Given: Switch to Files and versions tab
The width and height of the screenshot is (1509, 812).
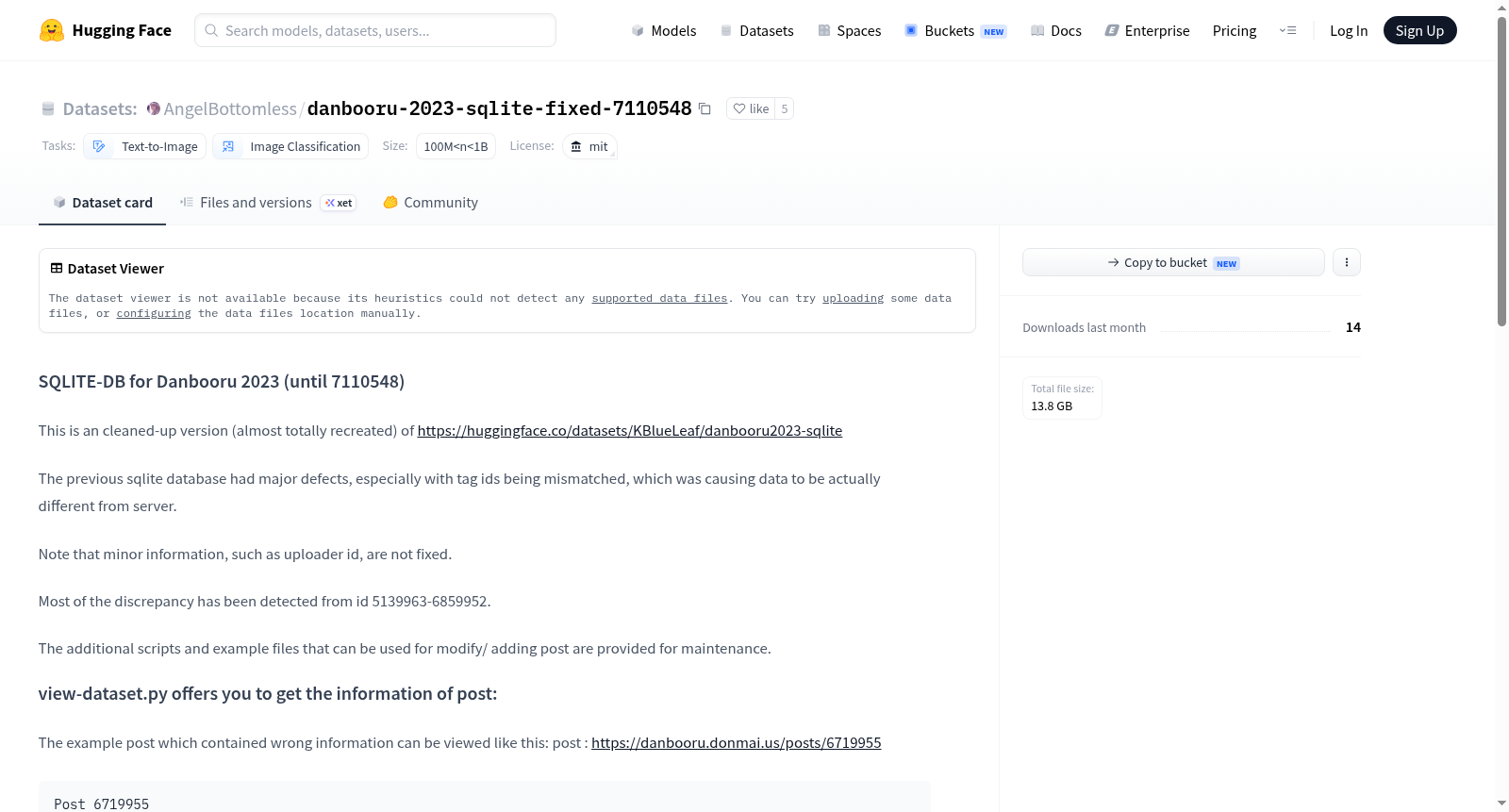Looking at the screenshot, I should pos(268,202).
